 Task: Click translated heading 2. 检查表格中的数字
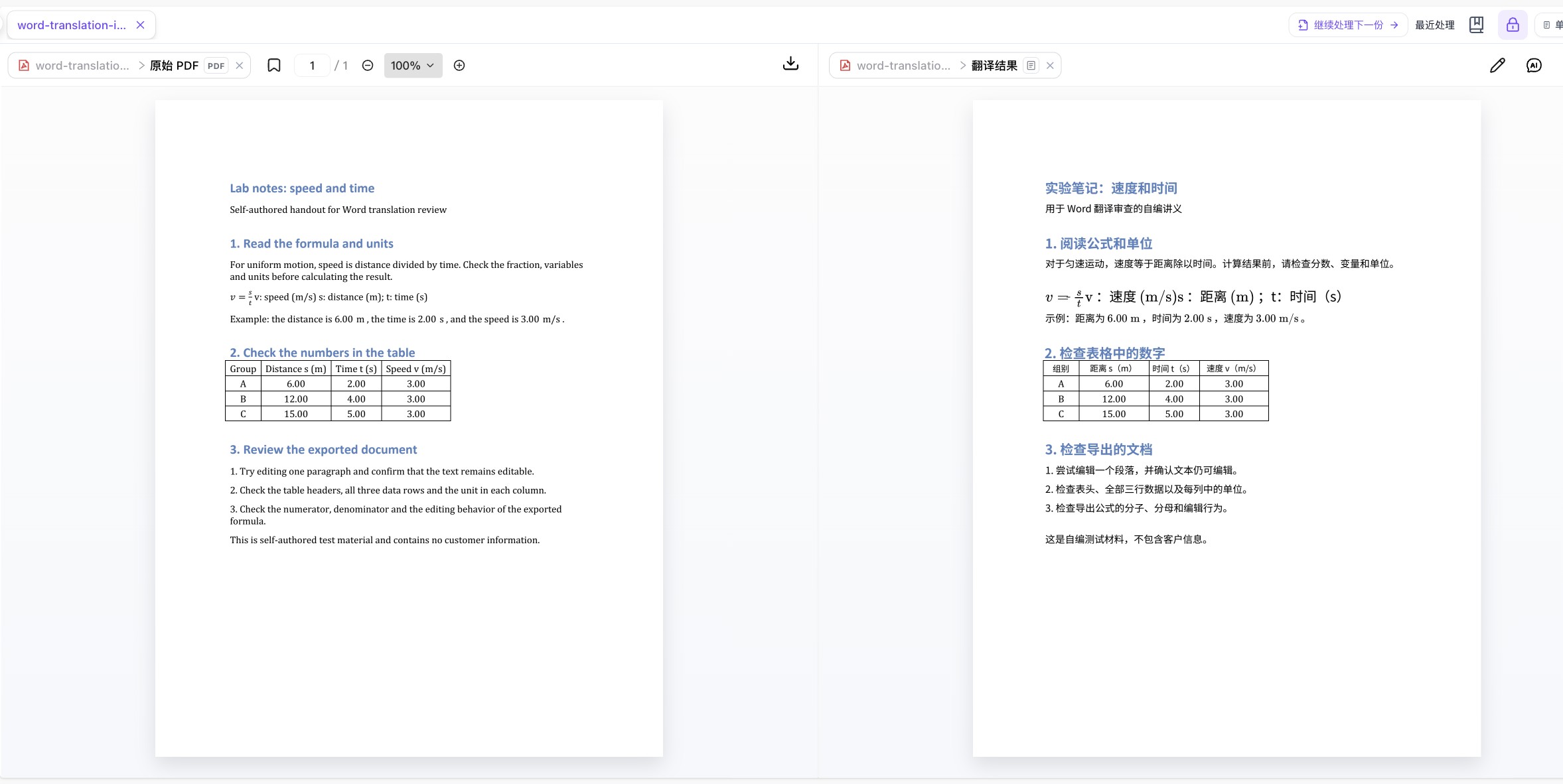tap(1104, 353)
